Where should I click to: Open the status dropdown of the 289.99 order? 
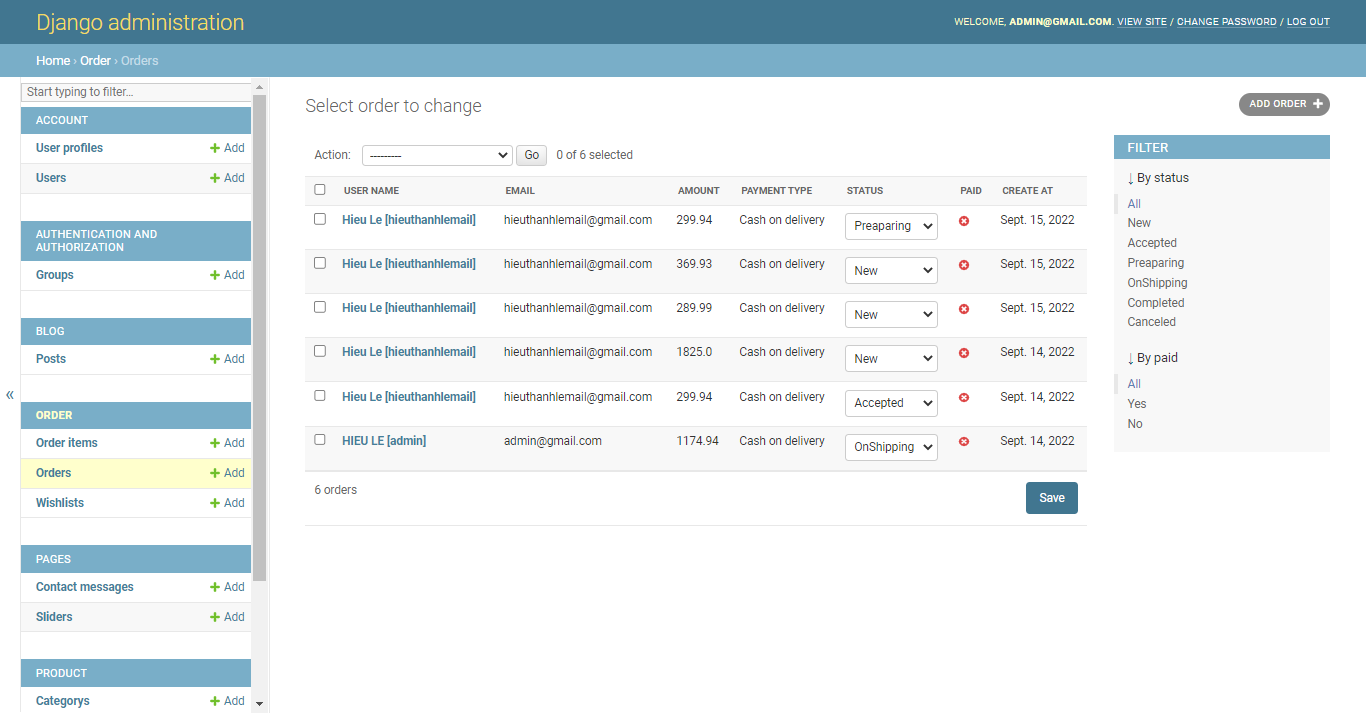tap(891, 314)
